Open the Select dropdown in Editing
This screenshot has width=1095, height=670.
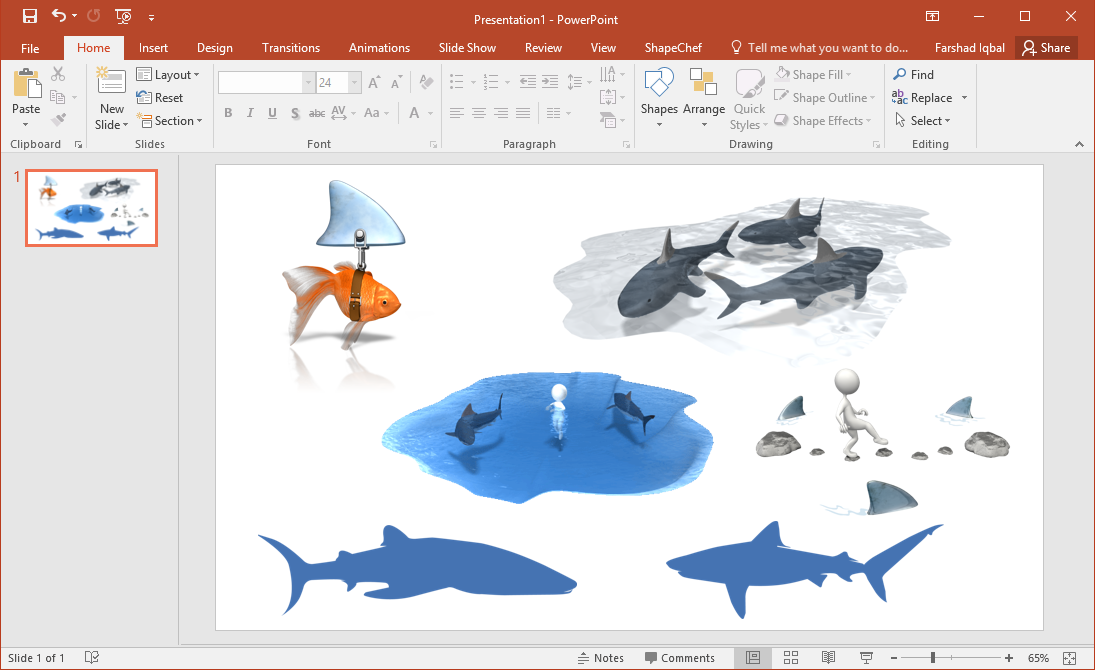click(x=923, y=121)
